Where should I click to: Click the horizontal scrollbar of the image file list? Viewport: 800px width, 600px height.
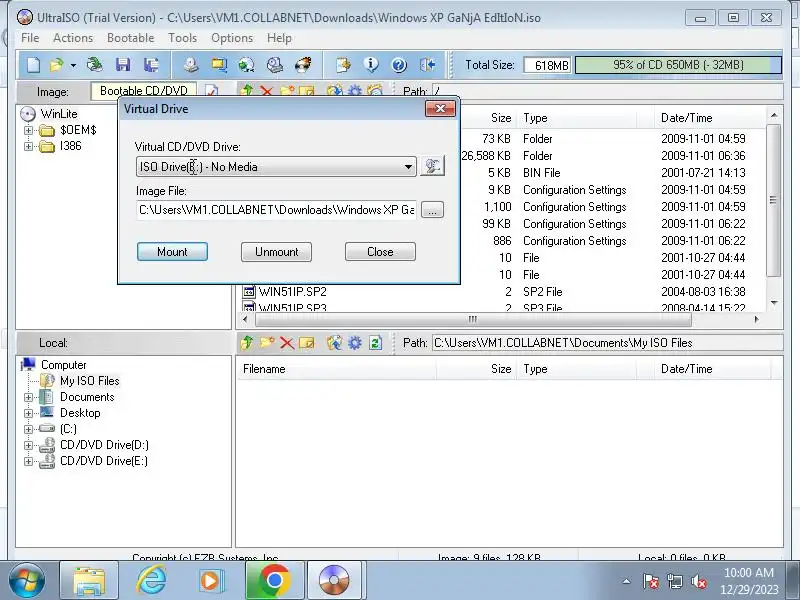472,319
